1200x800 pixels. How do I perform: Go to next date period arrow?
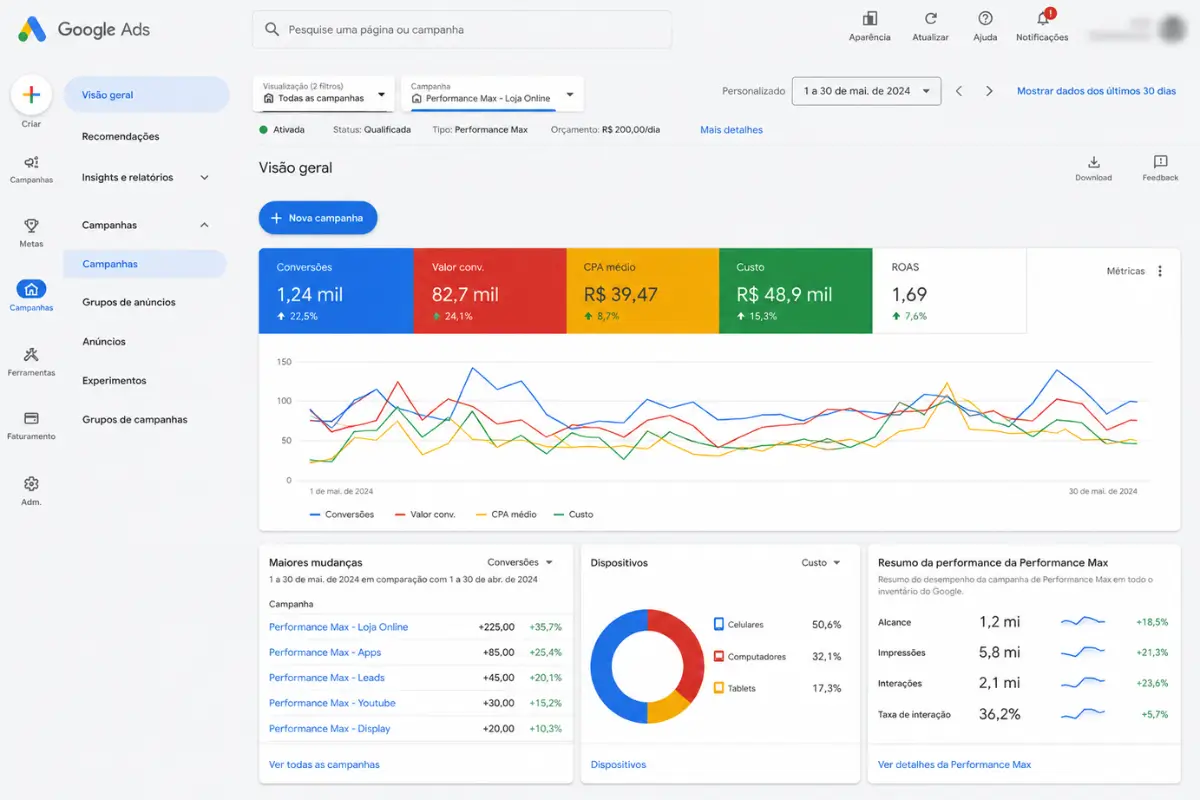989,91
